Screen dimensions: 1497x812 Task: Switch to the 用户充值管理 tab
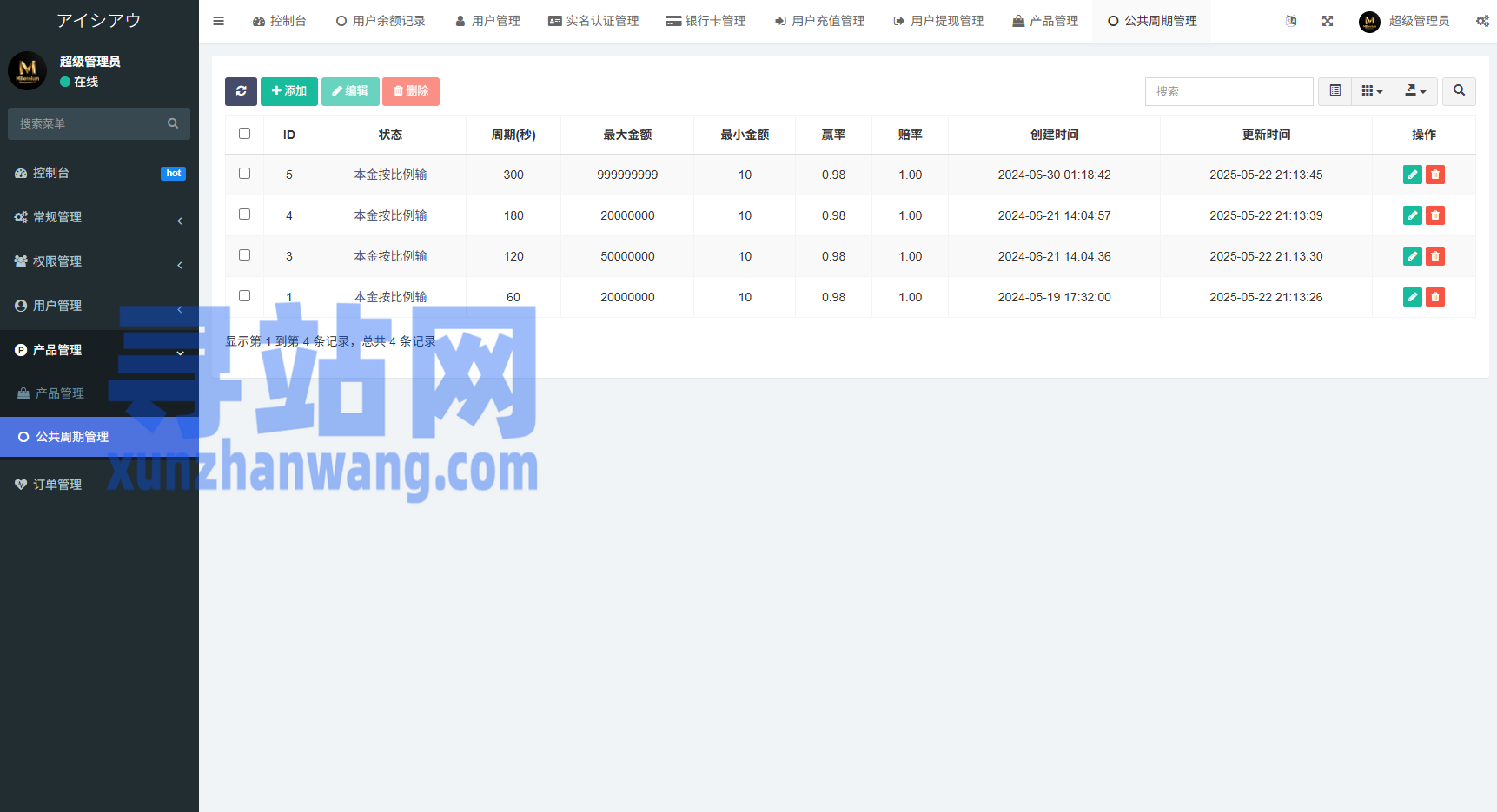[819, 21]
